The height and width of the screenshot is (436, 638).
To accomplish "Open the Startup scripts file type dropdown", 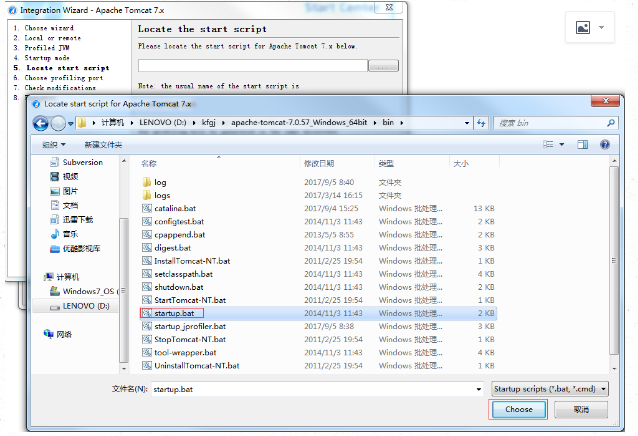I will pos(550,389).
